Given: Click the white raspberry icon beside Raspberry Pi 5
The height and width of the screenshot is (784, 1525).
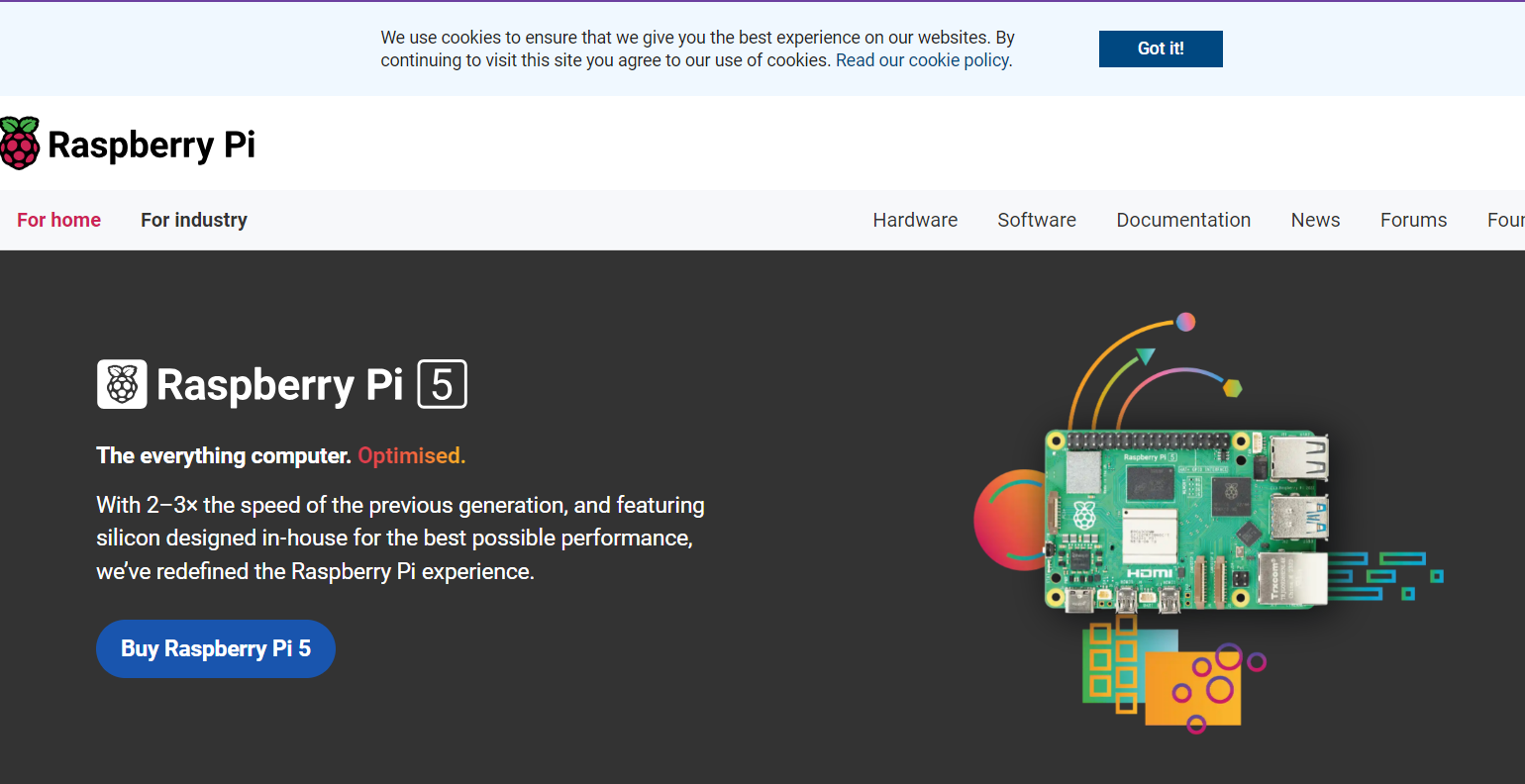Looking at the screenshot, I should pos(122,384).
